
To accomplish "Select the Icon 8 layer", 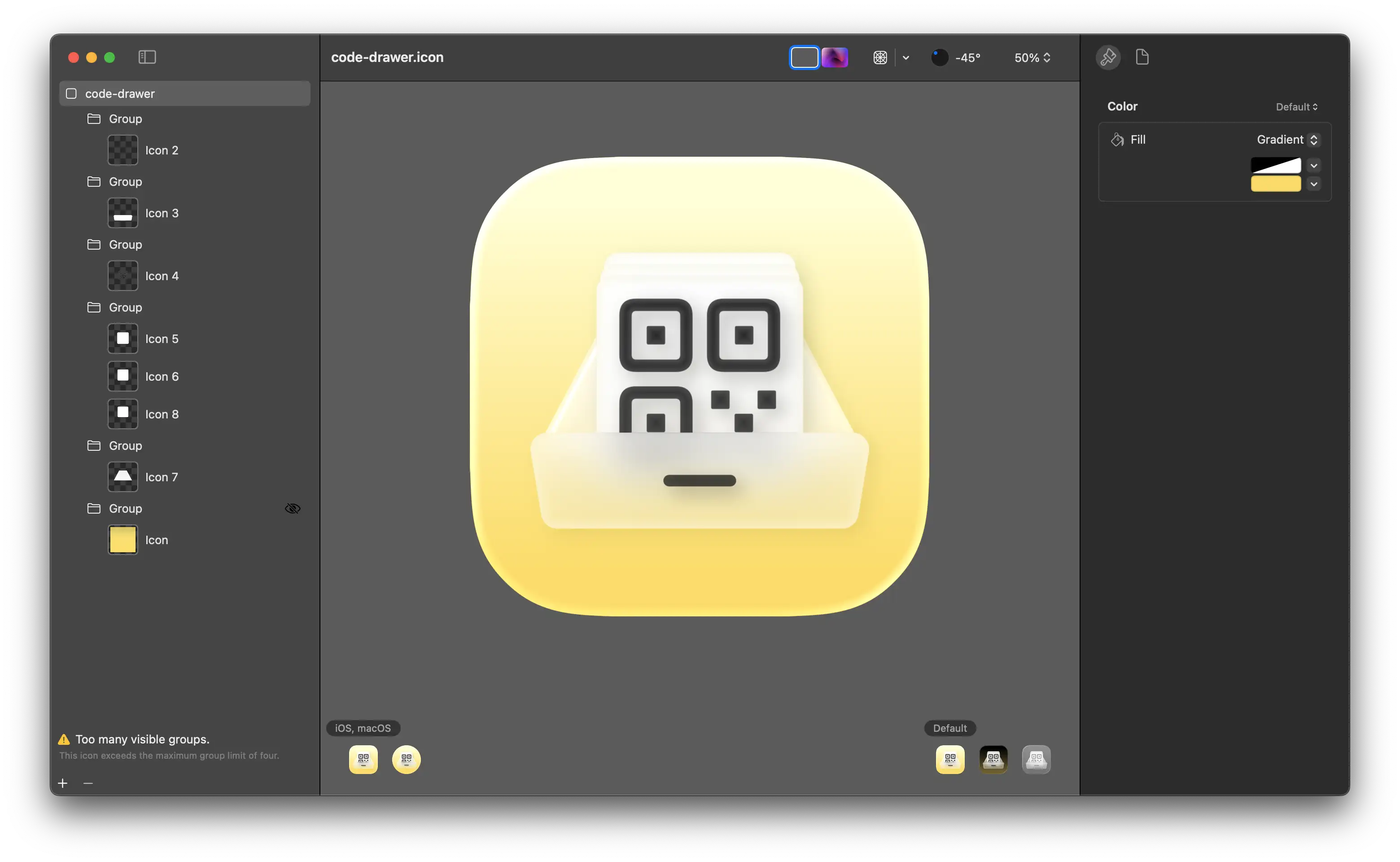I will point(184,414).
